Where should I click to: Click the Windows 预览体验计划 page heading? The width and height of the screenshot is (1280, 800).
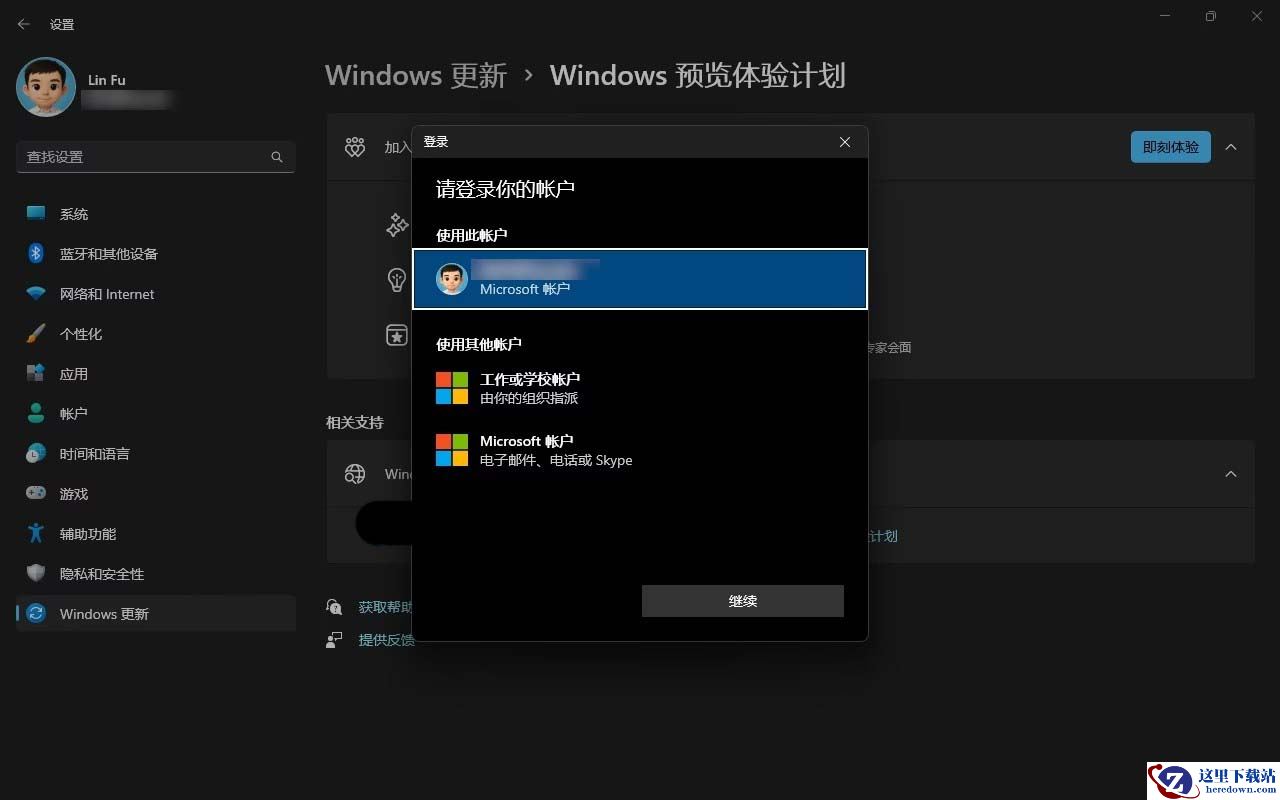[x=698, y=76]
